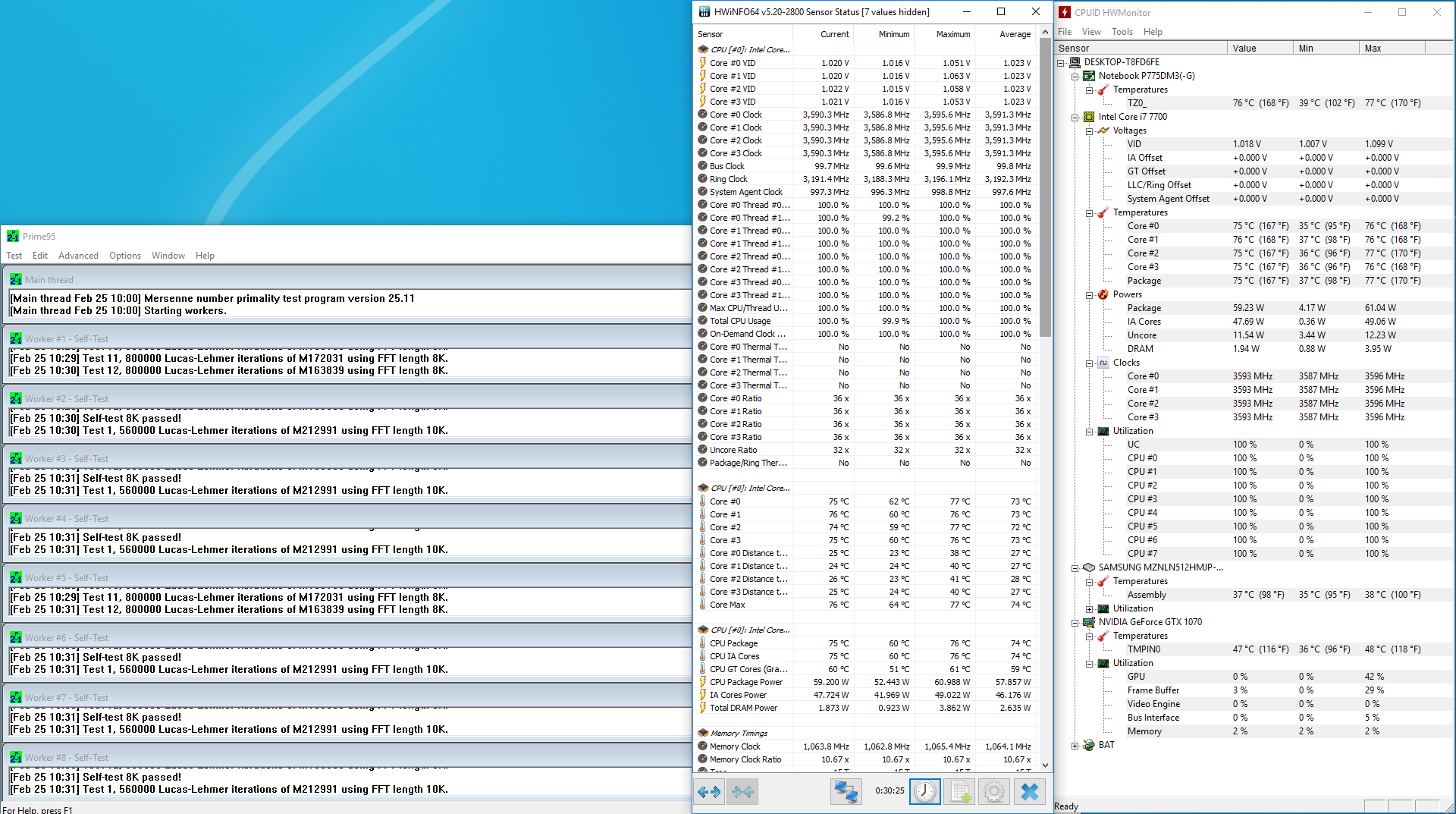
Task: Click HWiNFO expand columns arrows button
Action: 709,792
